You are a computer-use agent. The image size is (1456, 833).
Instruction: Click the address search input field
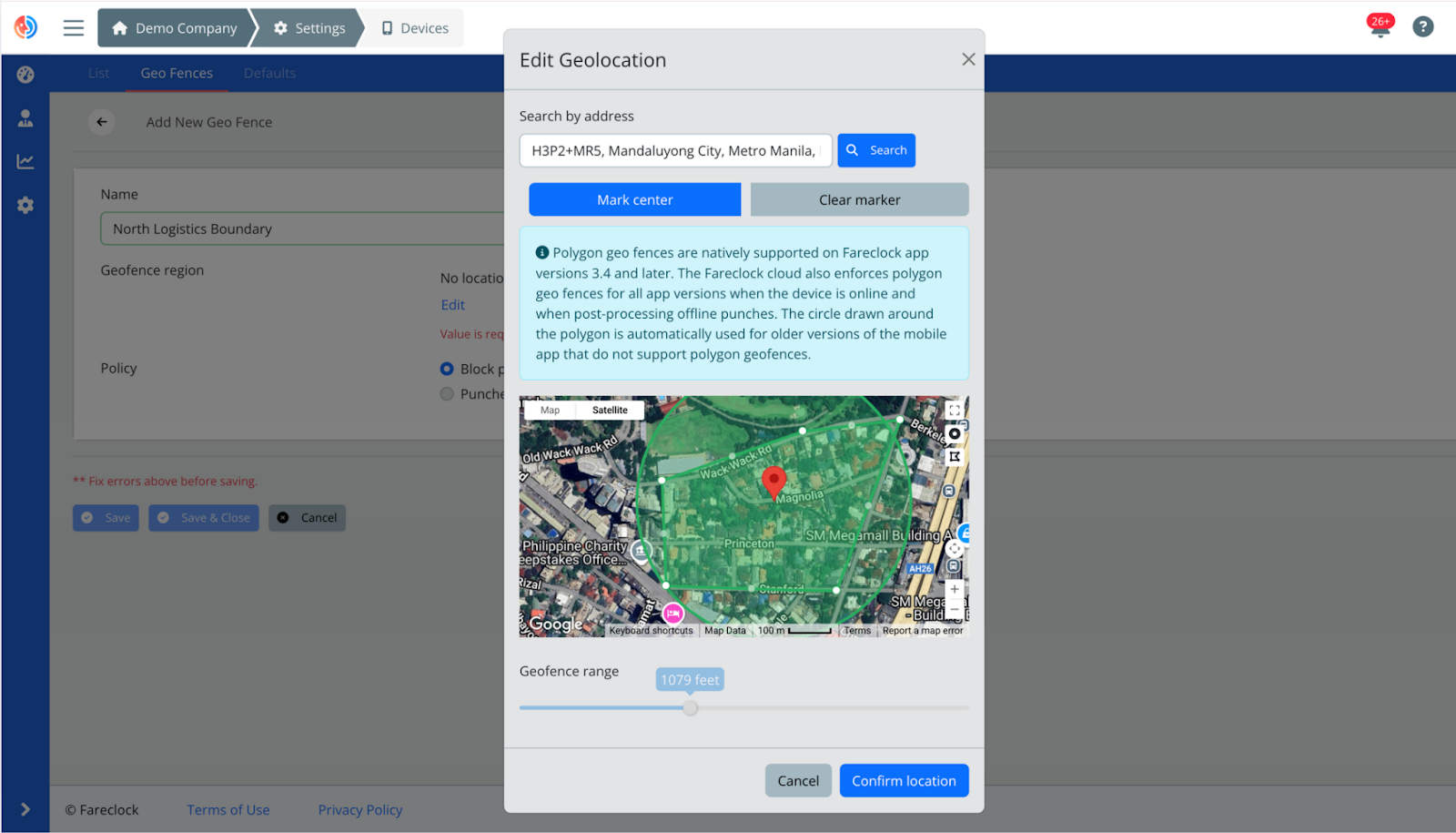674,150
